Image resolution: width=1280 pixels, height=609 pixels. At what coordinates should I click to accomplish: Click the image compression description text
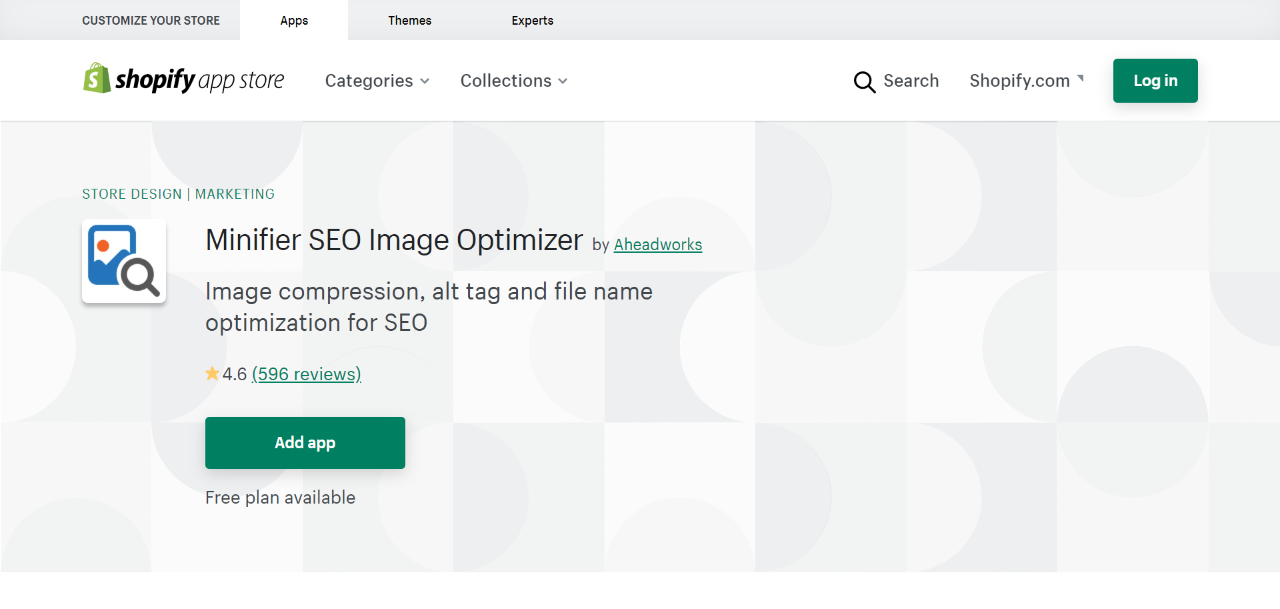pyautogui.click(x=429, y=307)
